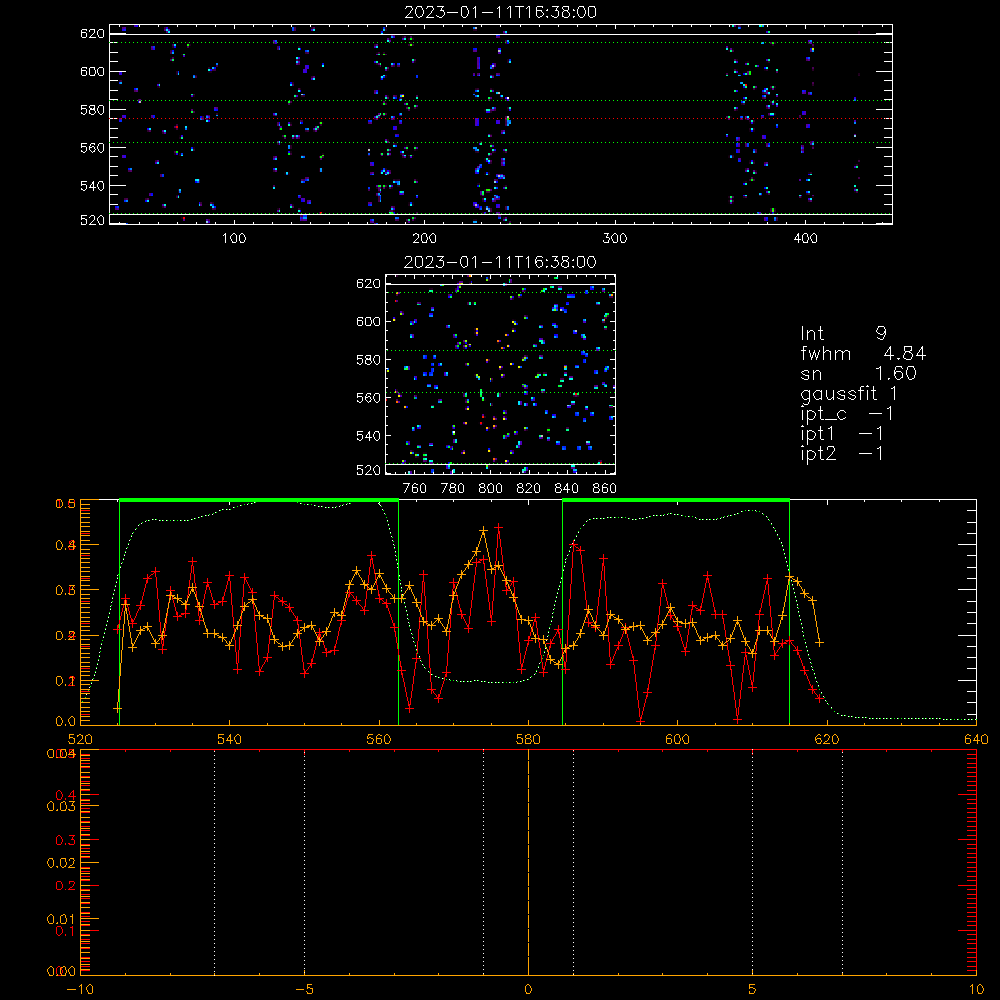The image size is (1000, 1000).
Task: Click y-axis label 540 on top image panel
Action: (x=92, y=186)
